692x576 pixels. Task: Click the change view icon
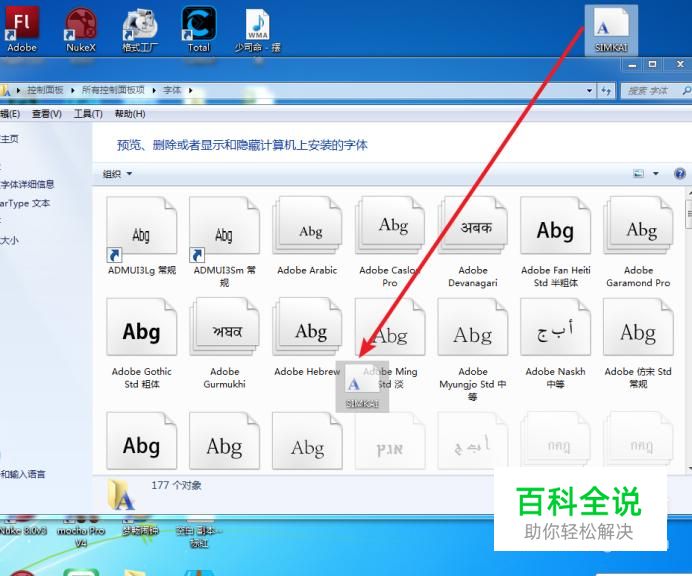(x=639, y=173)
